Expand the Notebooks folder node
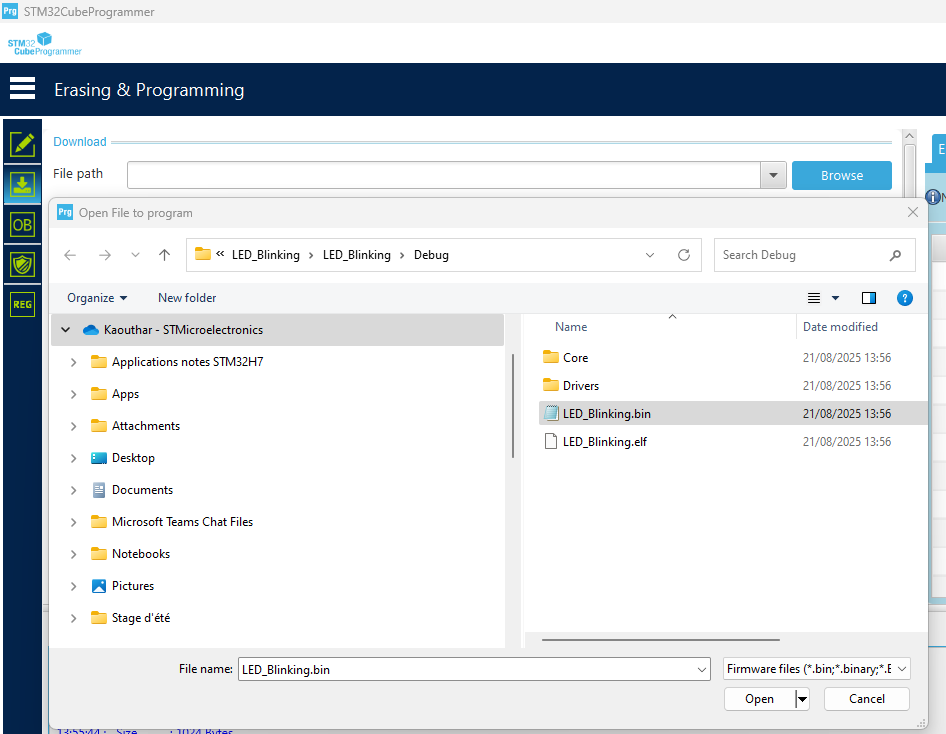946x734 pixels. click(73, 554)
